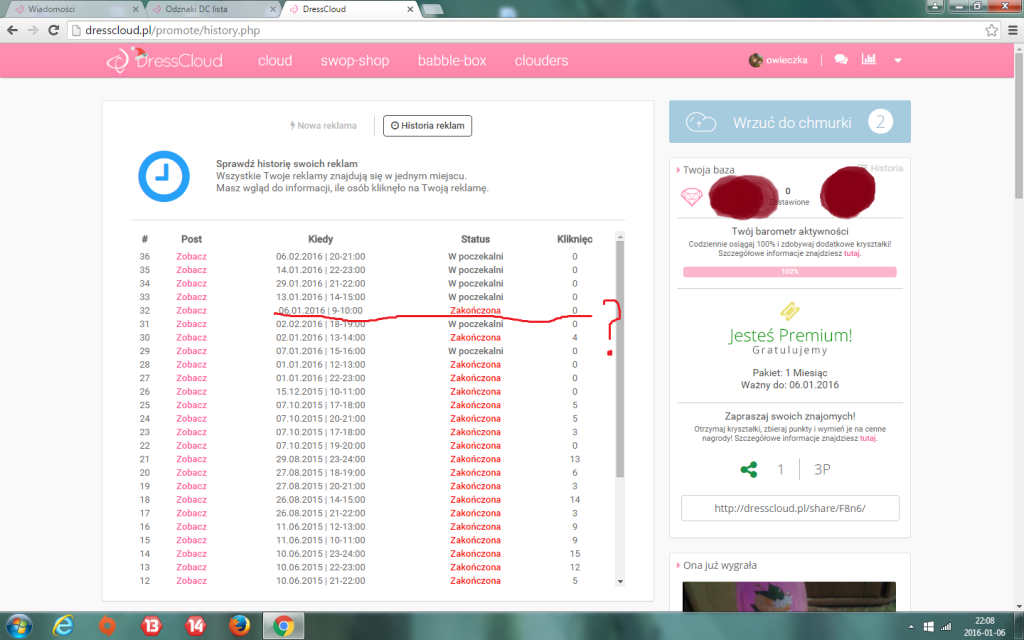The image size is (1024, 640).
Task: Click the green share icon
Action: (748, 468)
